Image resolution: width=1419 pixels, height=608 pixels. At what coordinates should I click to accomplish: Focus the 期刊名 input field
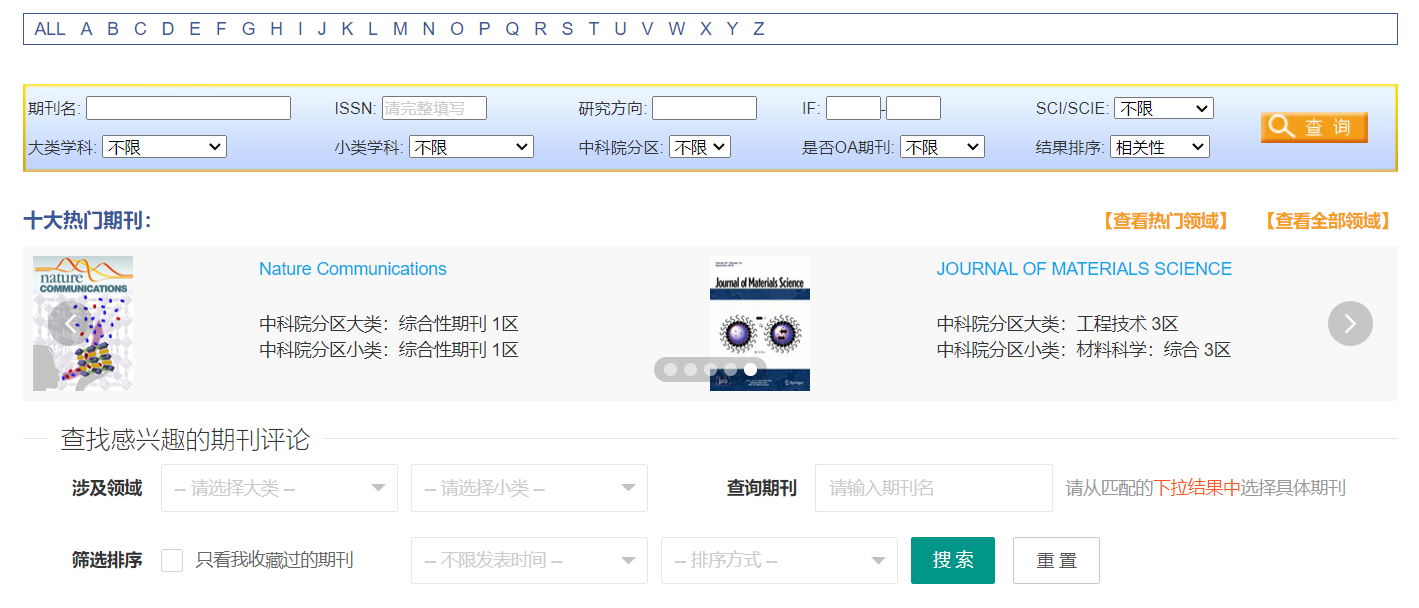(x=188, y=108)
